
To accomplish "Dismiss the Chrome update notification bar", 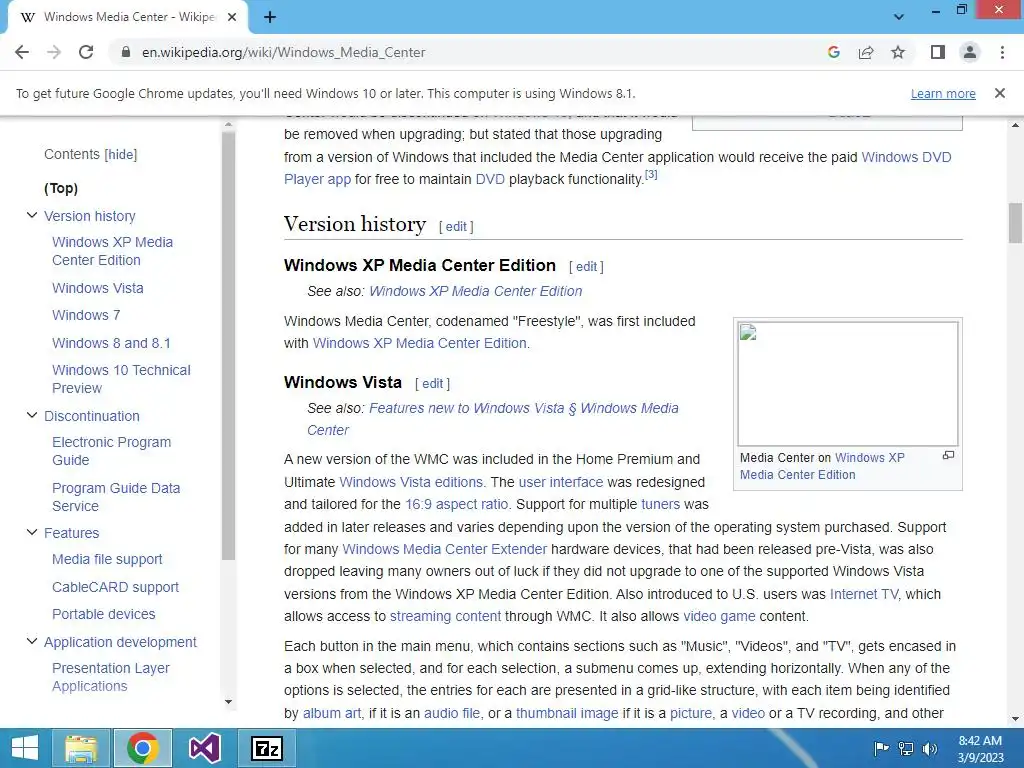I will (1000, 93).
